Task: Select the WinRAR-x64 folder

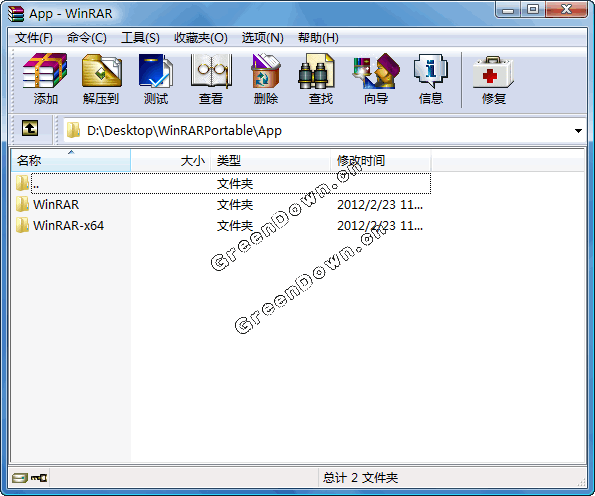Action: coord(68,225)
